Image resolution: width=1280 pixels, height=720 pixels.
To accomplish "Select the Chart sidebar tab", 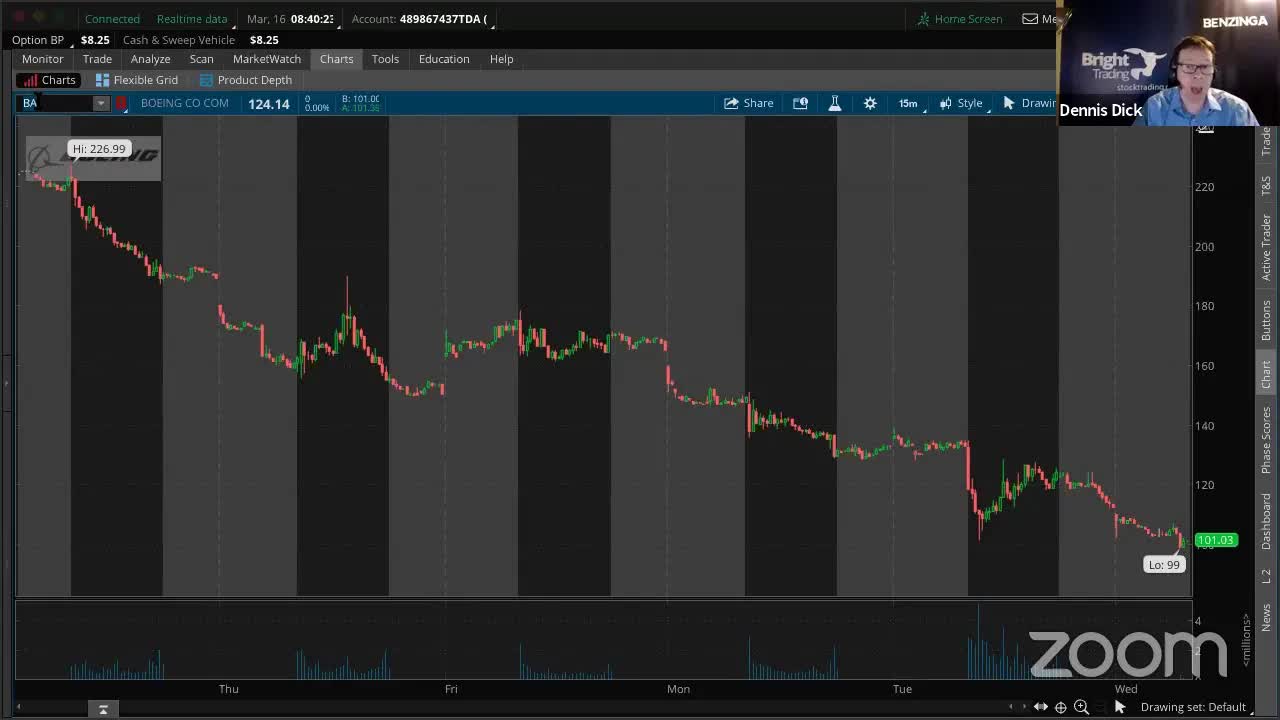I will [1266, 374].
